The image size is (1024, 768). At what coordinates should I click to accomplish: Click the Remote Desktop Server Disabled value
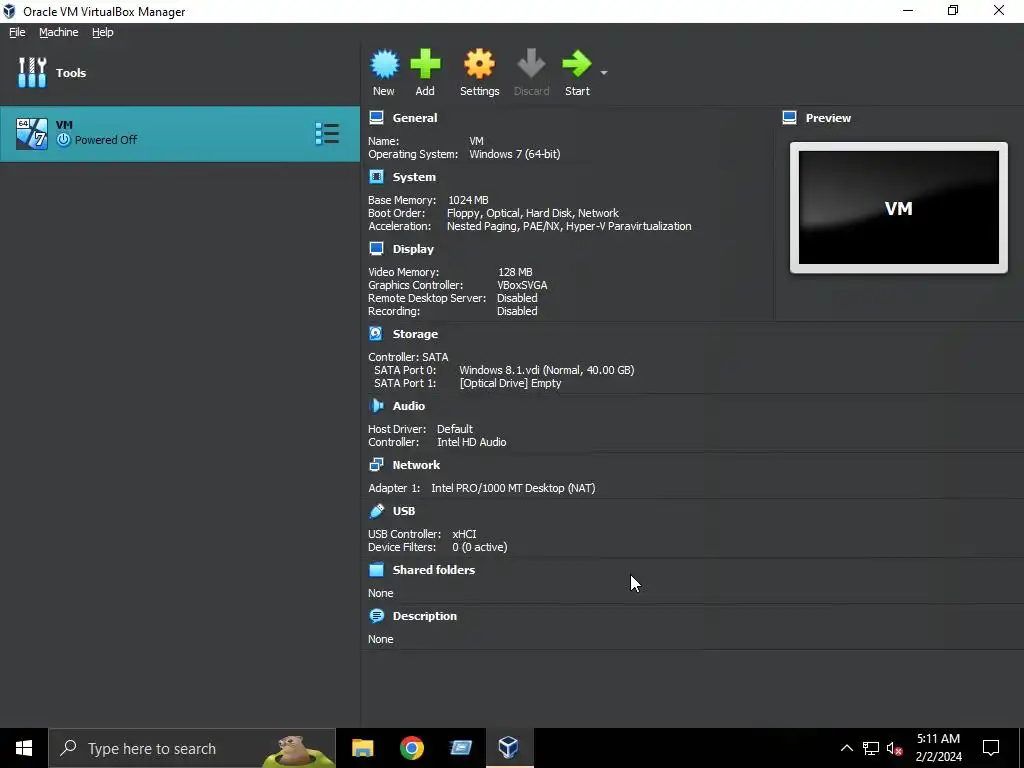[517, 298]
